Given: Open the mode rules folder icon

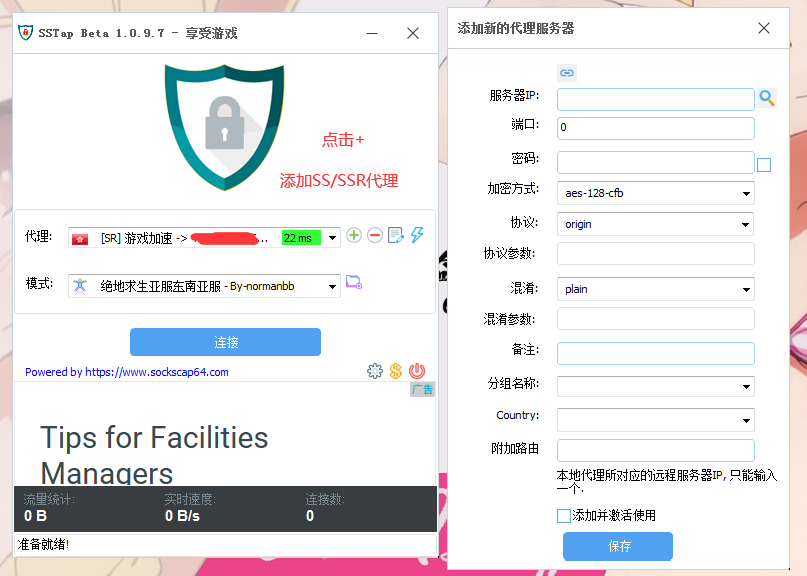Looking at the screenshot, I should [x=354, y=282].
